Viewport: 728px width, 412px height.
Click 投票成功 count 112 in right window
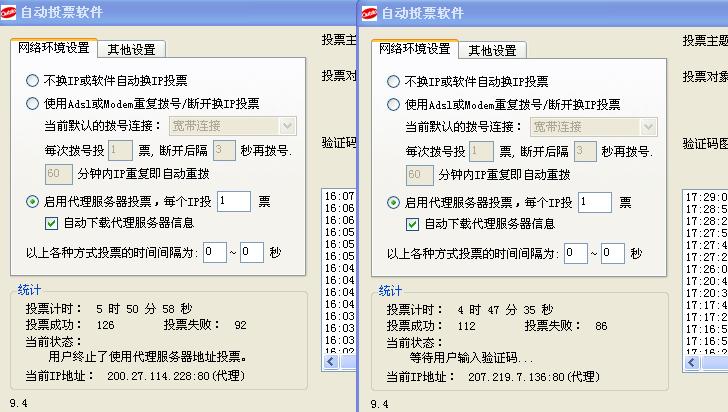tap(467, 326)
